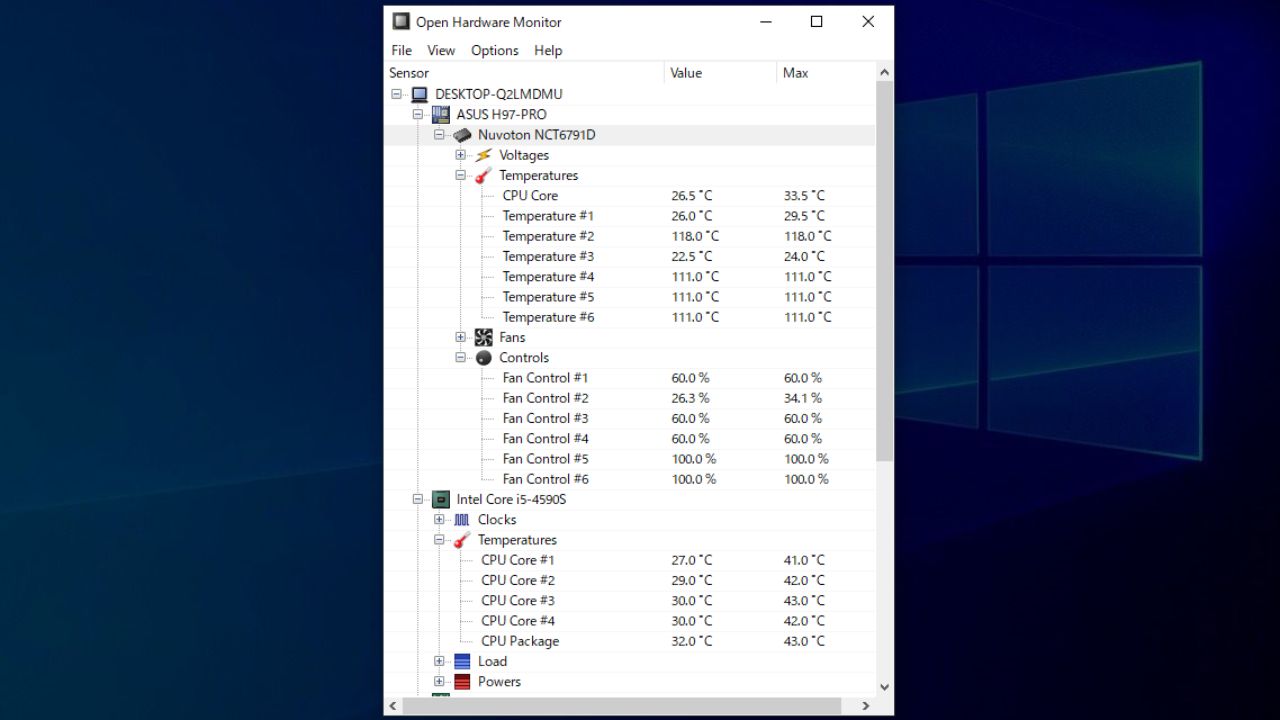Expand the Fans node
This screenshot has height=720, width=1280.
pos(461,337)
